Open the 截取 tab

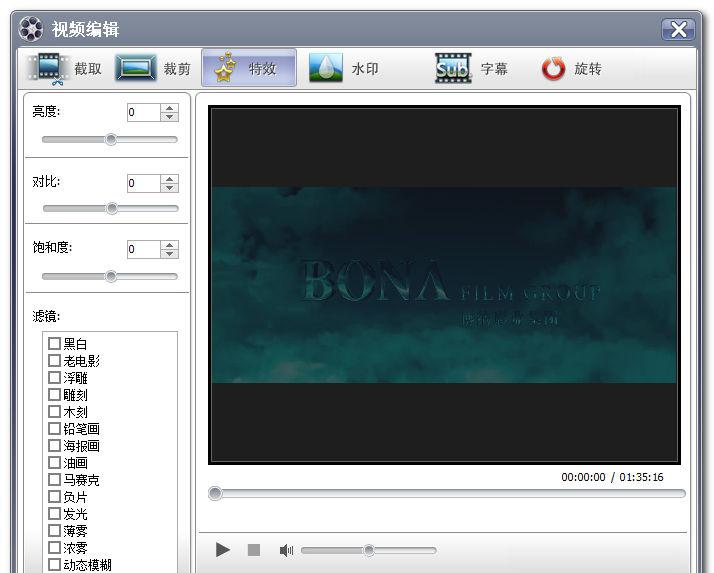(65, 69)
